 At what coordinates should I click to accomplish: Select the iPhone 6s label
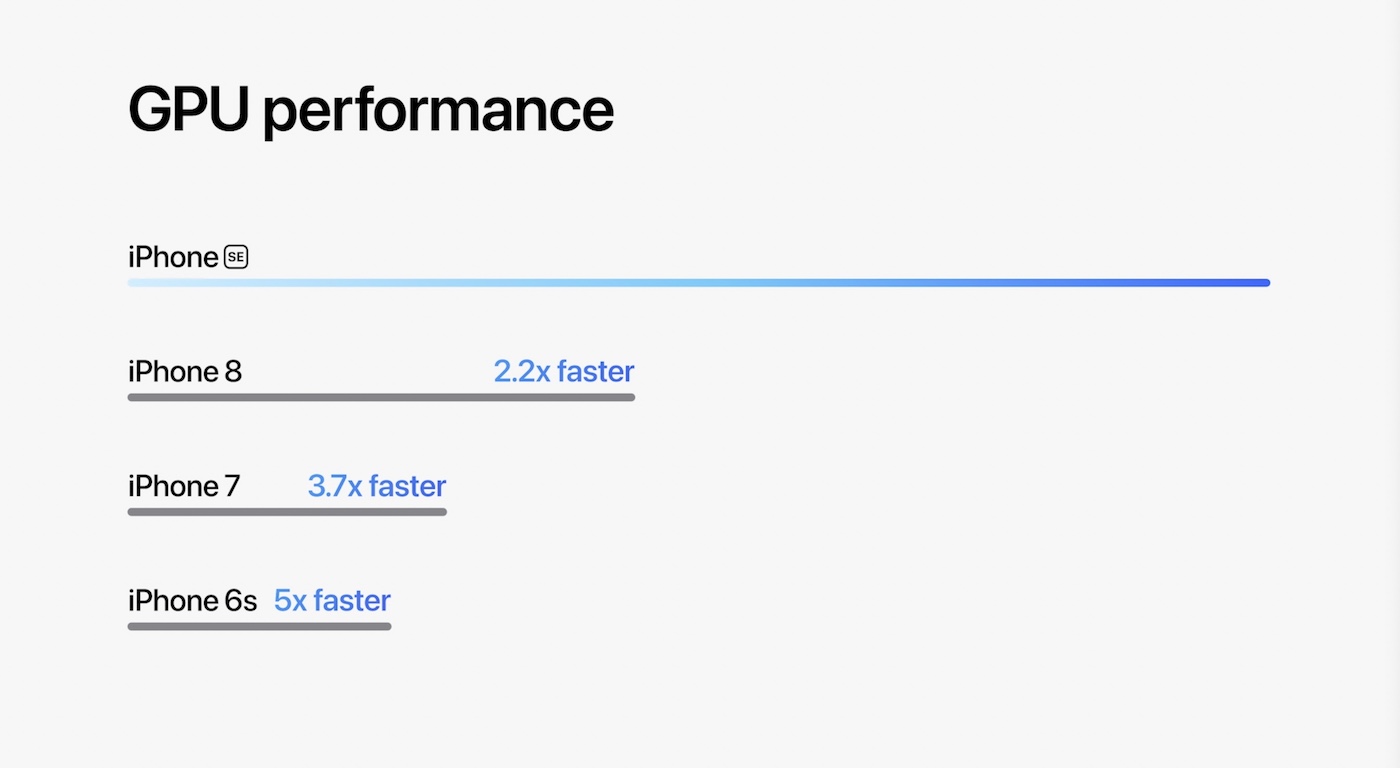pyautogui.click(x=192, y=600)
